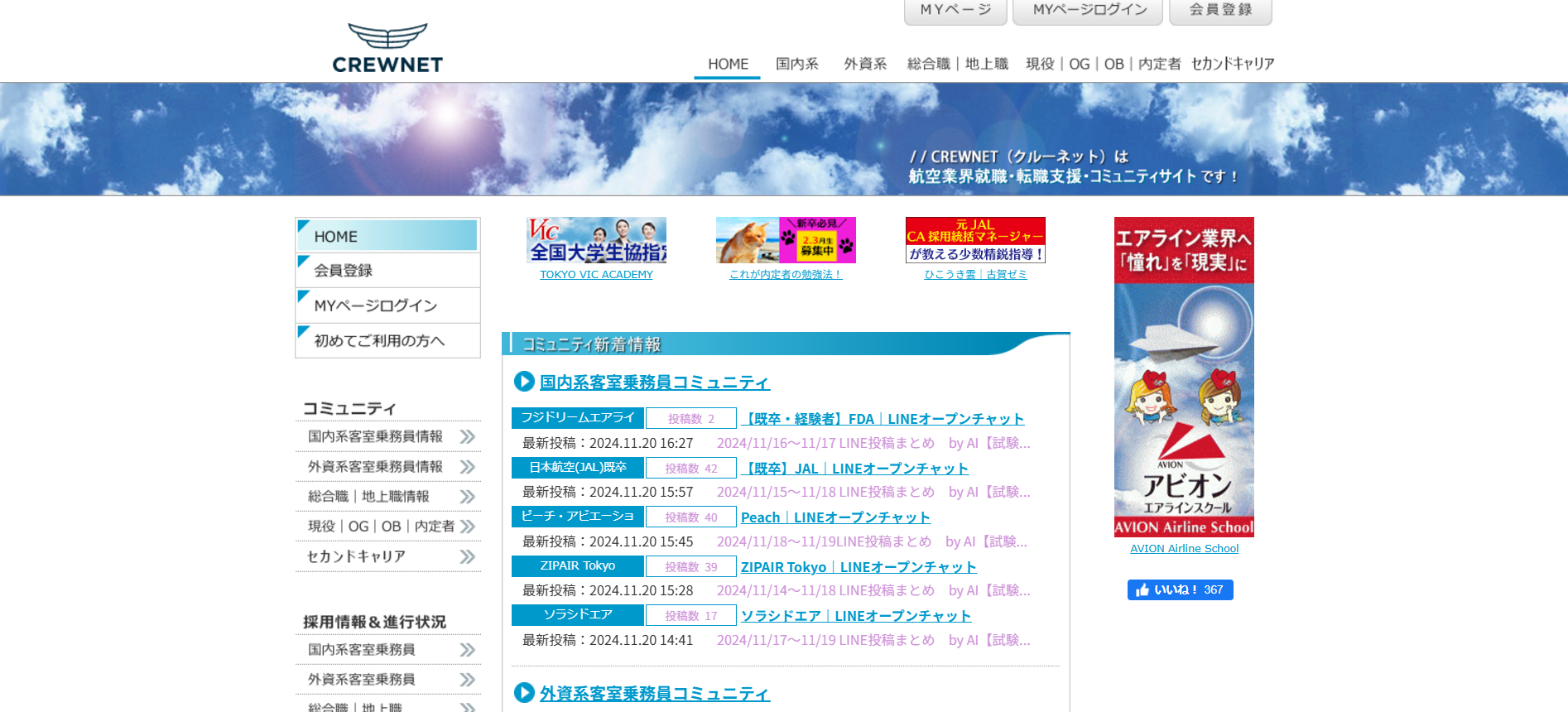Open the cat banner for 内定者の勉強法
Viewport: 1568px width, 712px height.
tap(786, 240)
